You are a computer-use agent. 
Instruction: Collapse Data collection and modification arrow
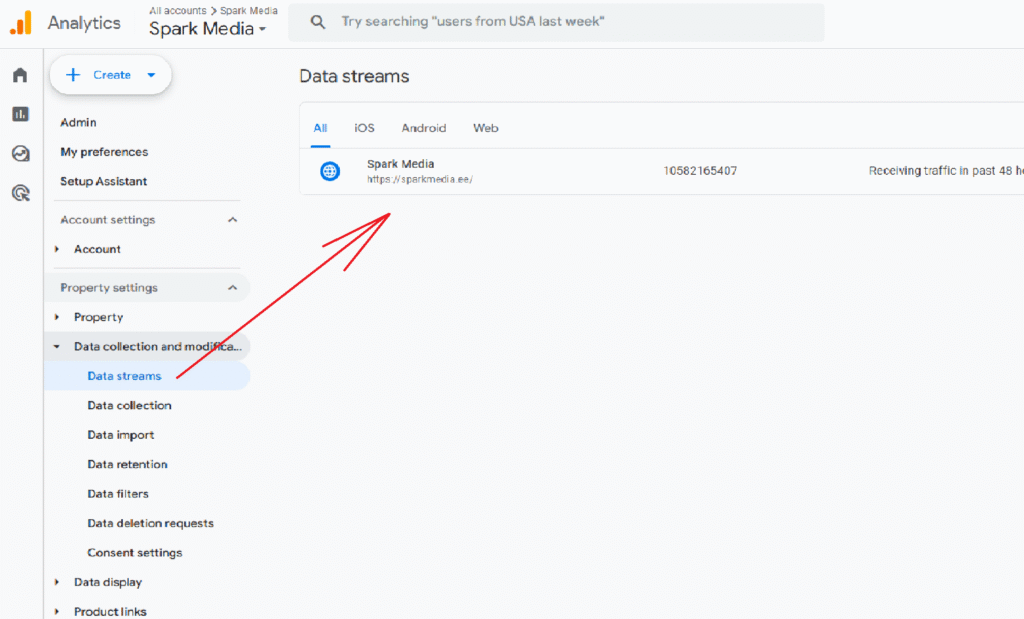pyautogui.click(x=57, y=347)
